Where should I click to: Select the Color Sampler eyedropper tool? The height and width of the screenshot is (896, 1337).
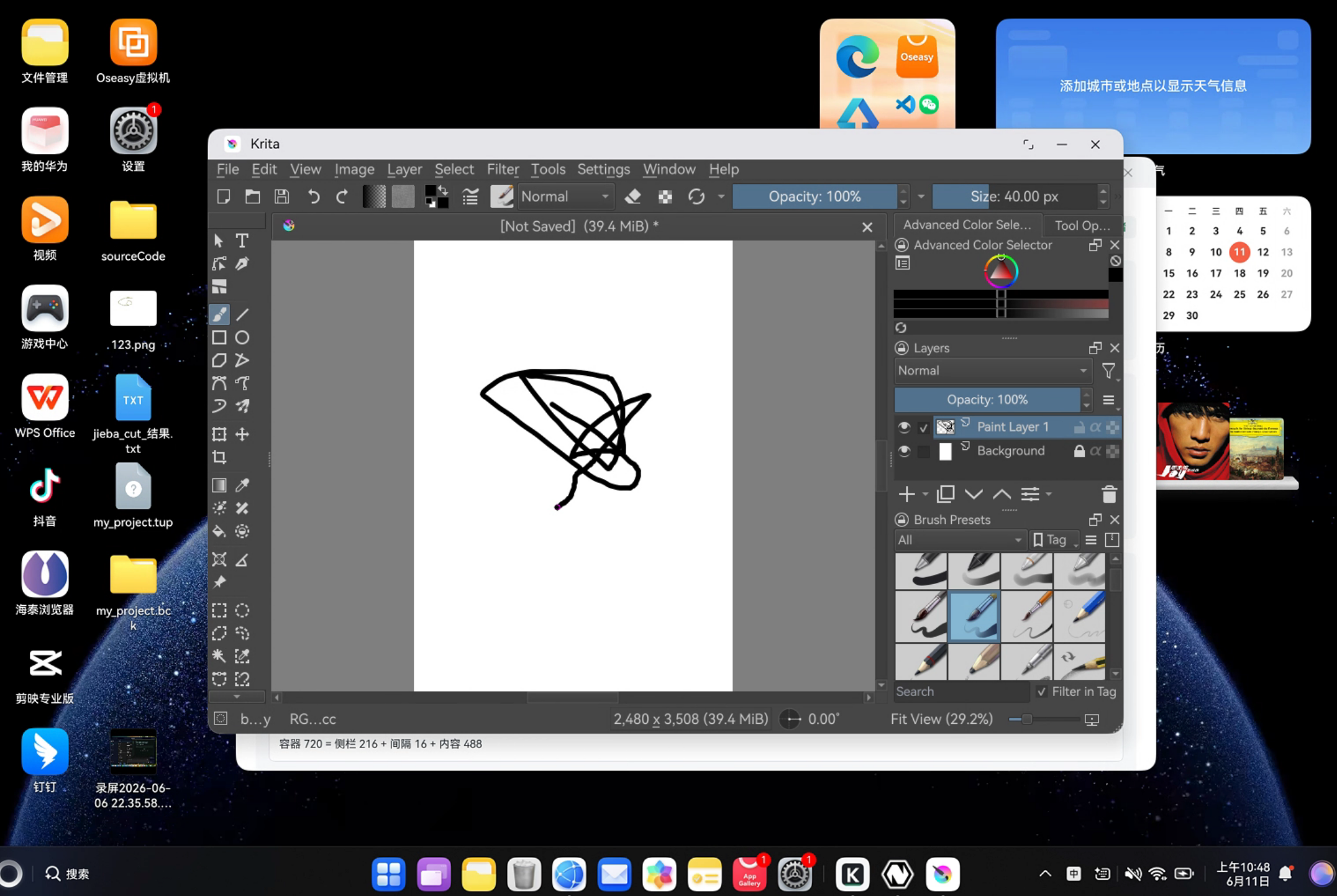(x=242, y=485)
